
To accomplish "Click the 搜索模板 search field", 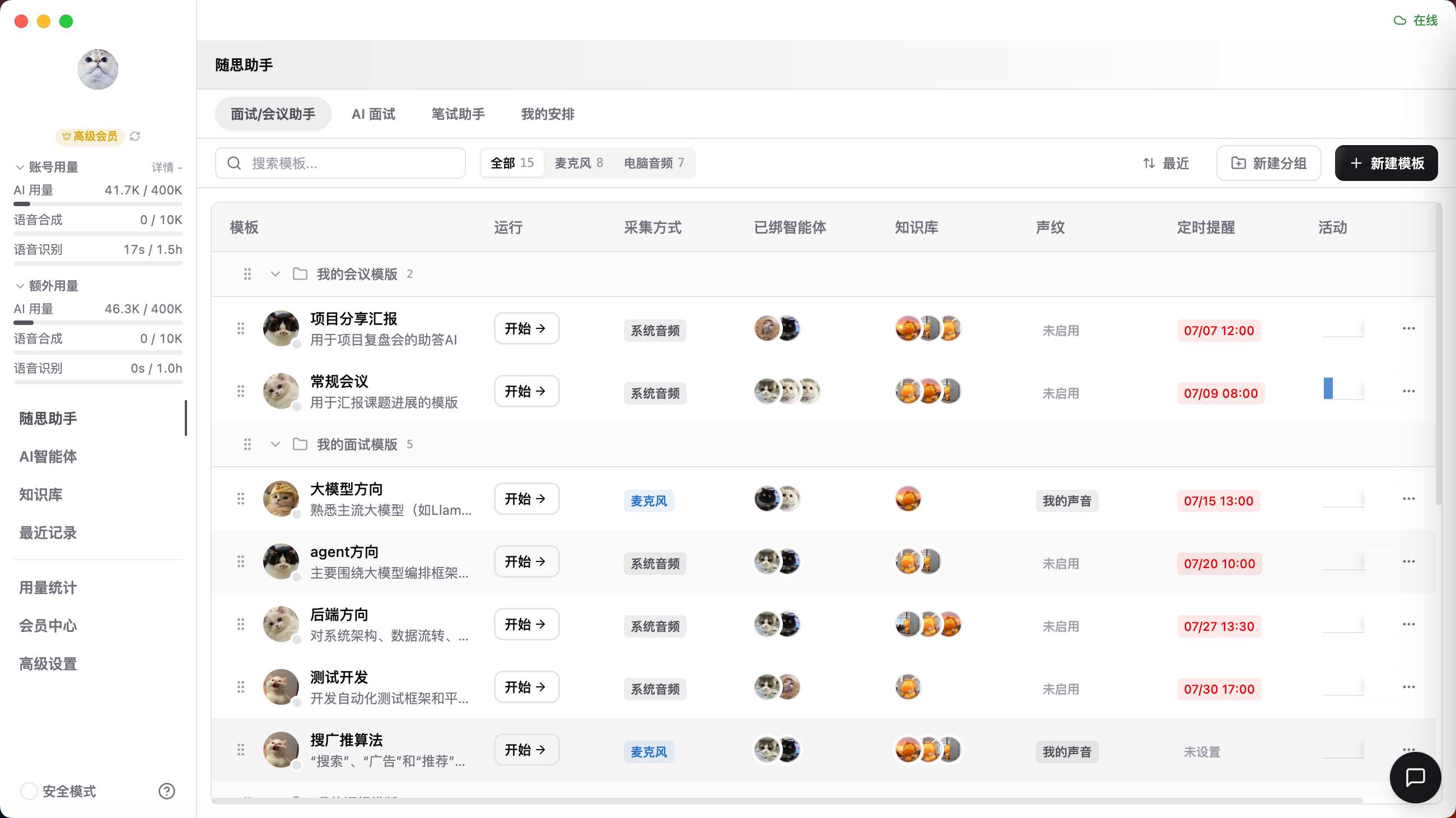I will 340,164.
